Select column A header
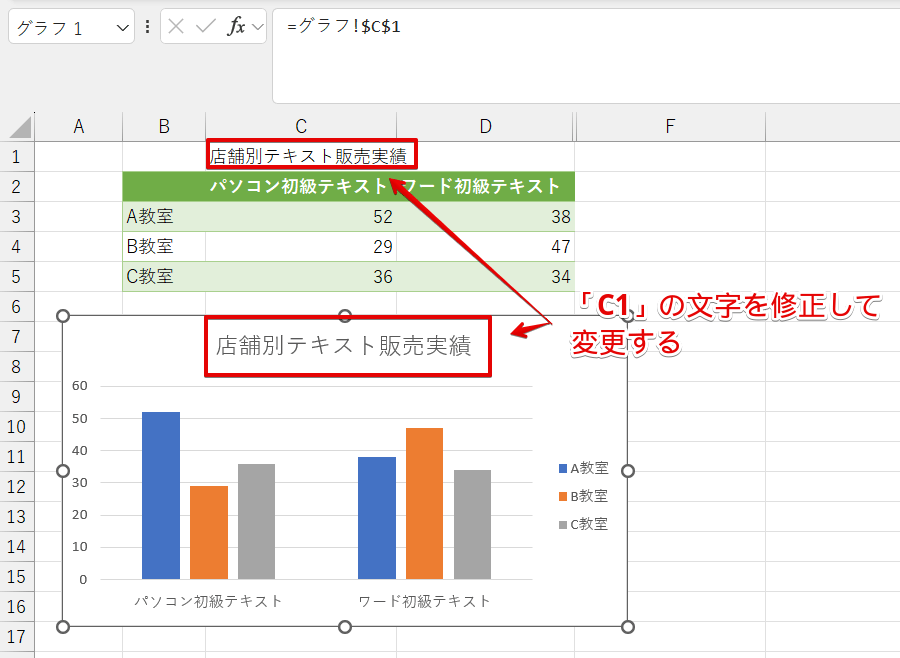 79,126
